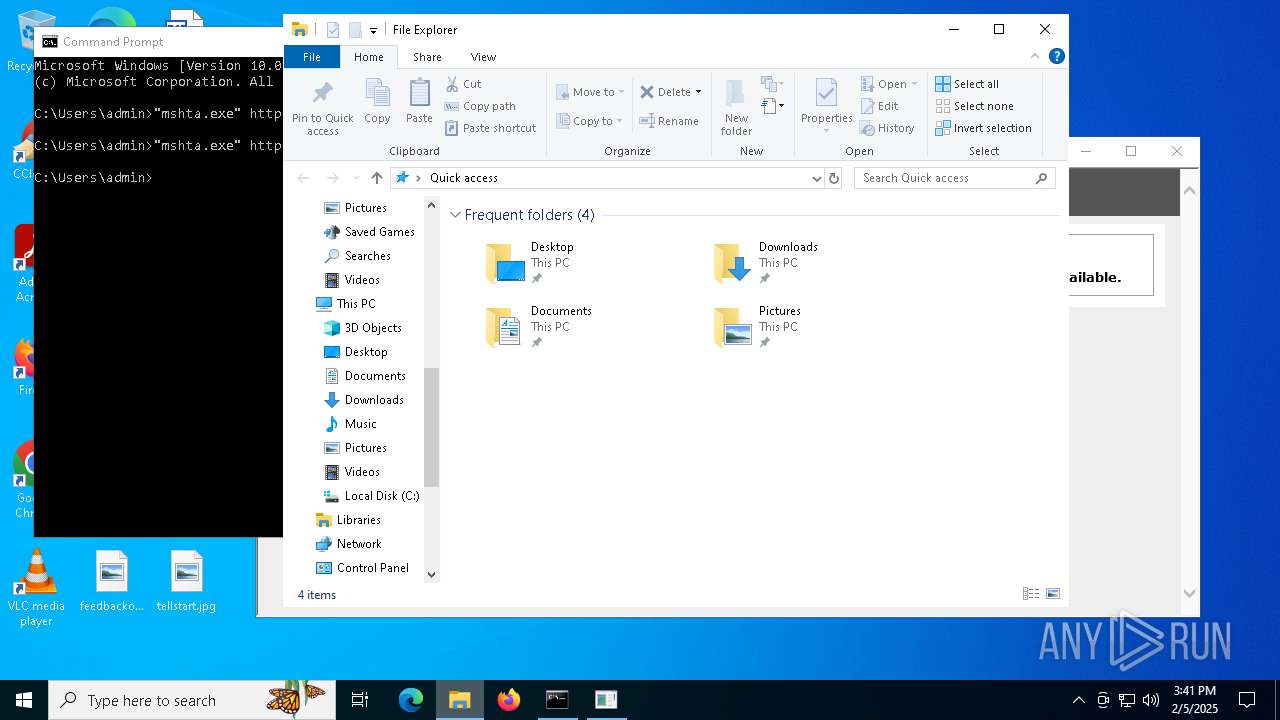Click Invert selection
The width and height of the screenshot is (1280, 720).
[x=983, y=128]
